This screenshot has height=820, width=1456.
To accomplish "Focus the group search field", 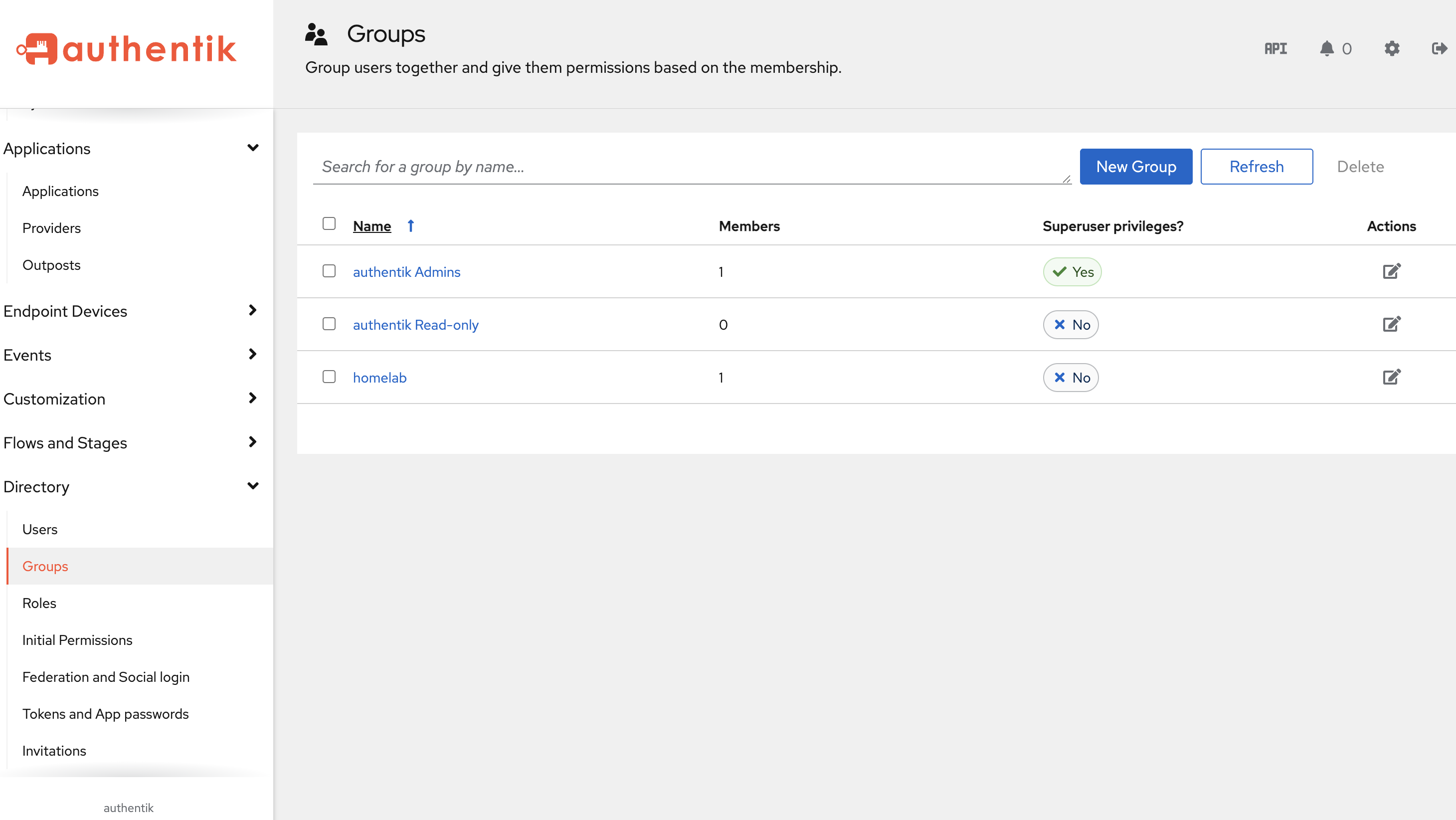I will coord(692,166).
